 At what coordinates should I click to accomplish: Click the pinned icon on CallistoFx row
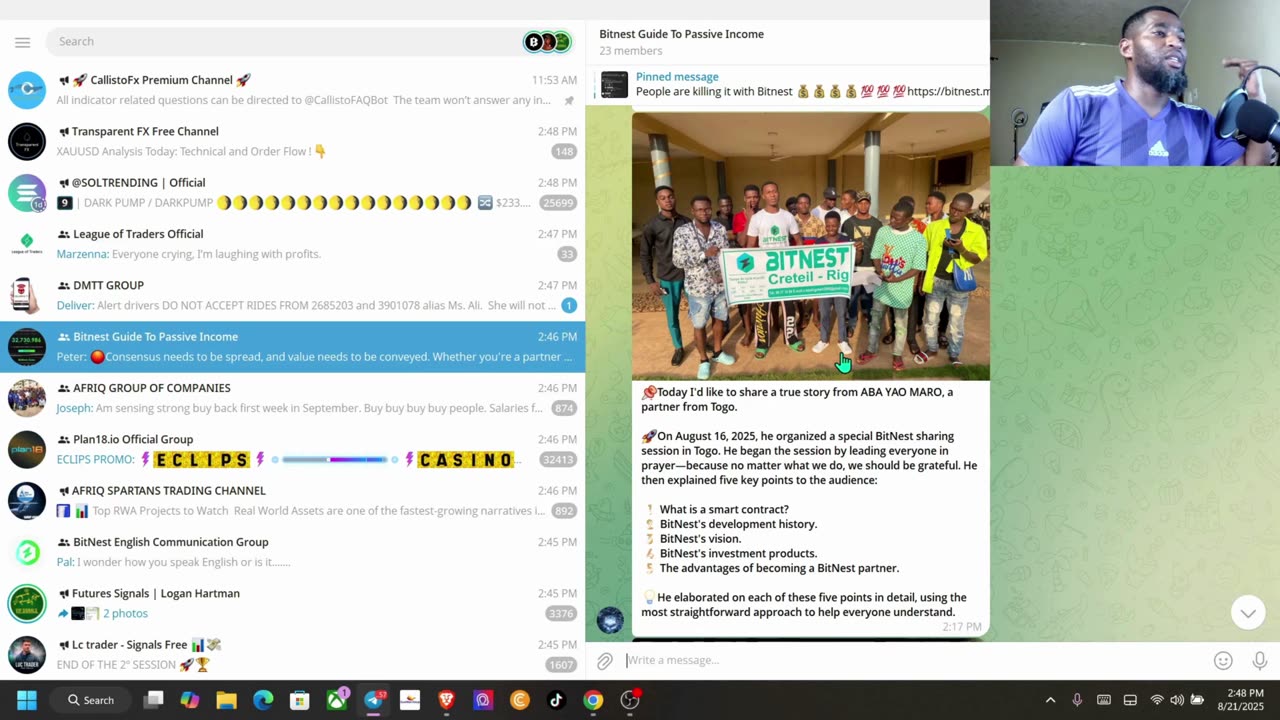pos(569,101)
